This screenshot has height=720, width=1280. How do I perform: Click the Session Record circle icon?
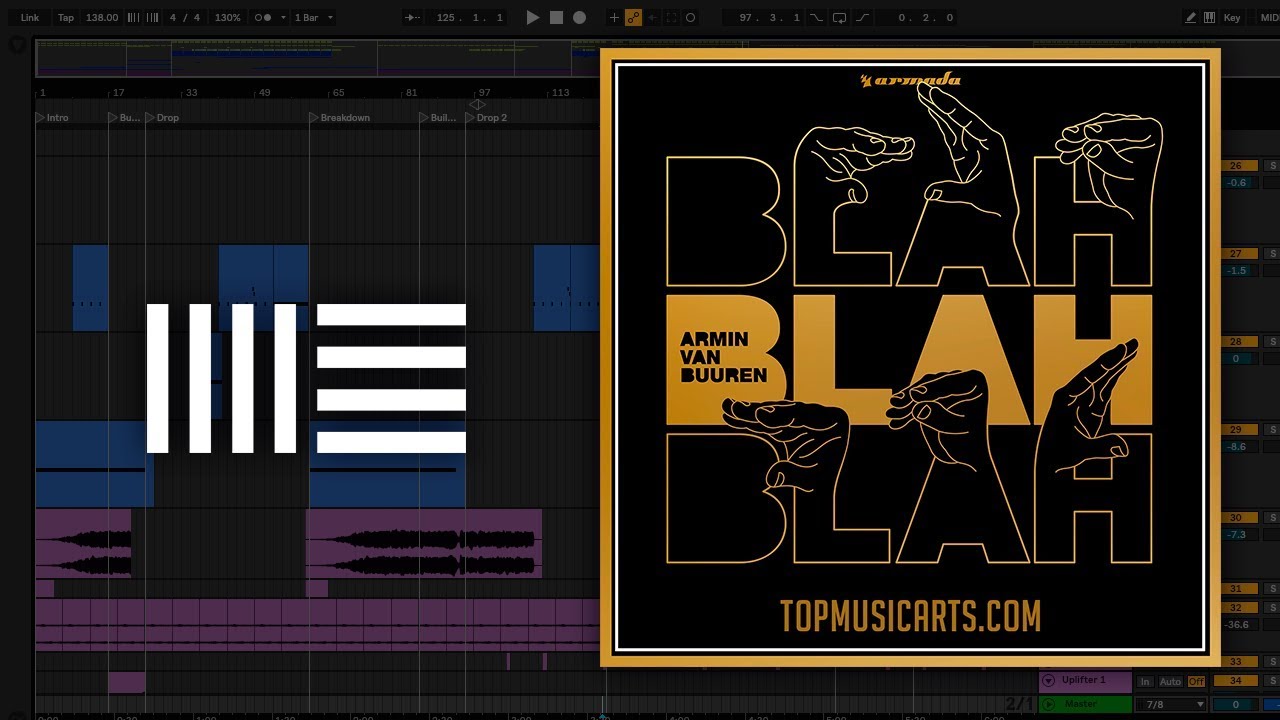point(690,18)
